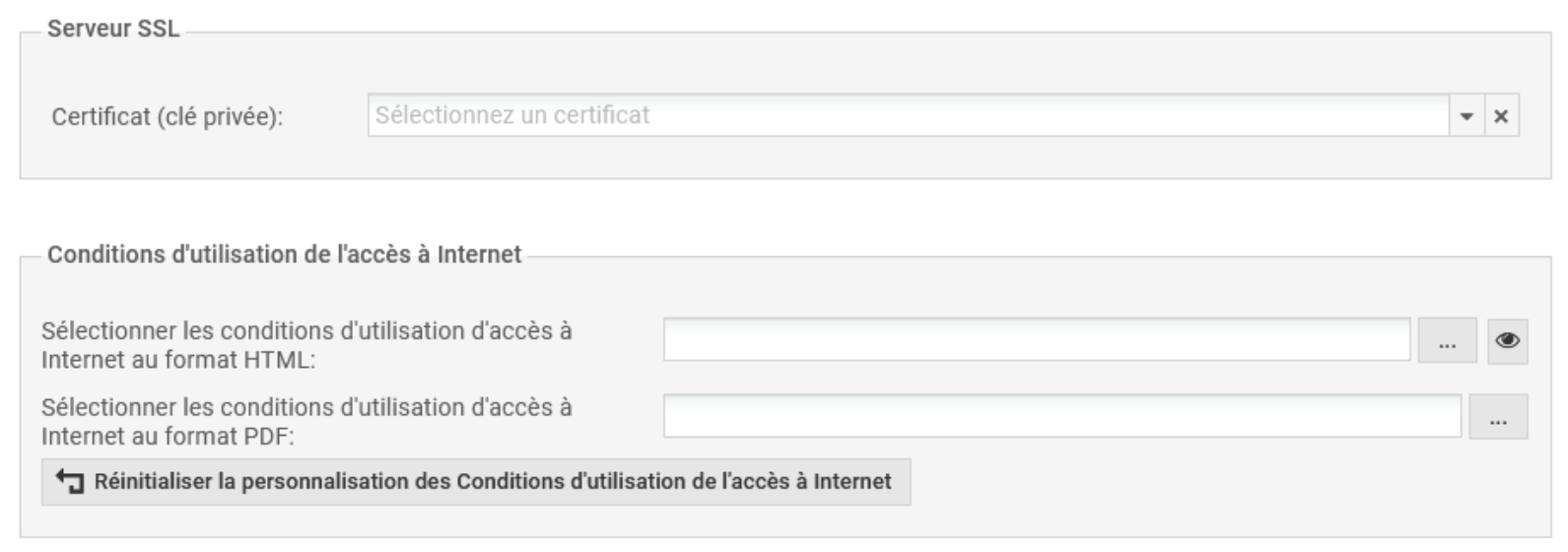Screen dimensions: 1568x552
Task: Click the 'Réinitialiser la personnalisation' button text
Action: [x=493, y=482]
